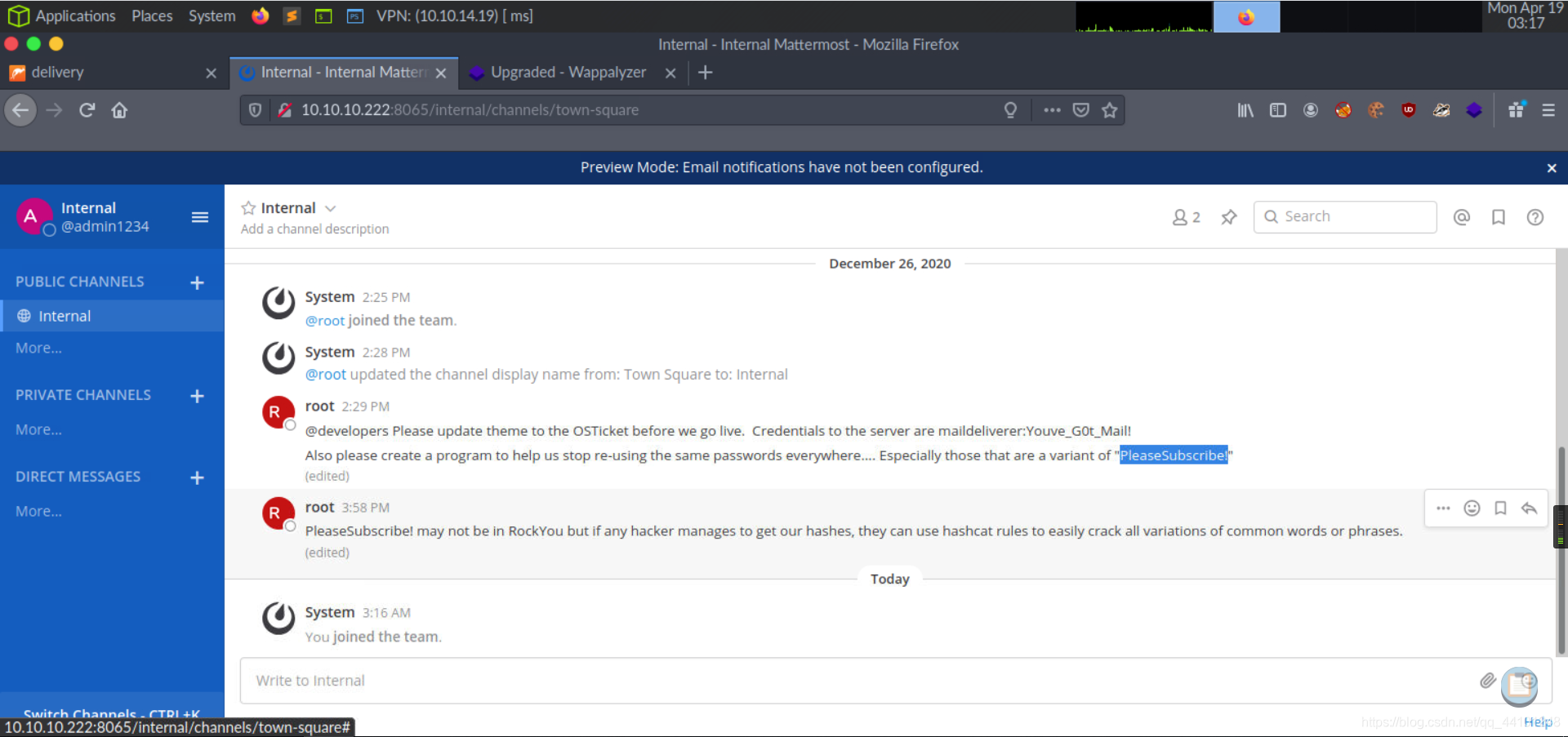Expand the Internal channel header dropdown
Screen dimensions: 1568x737
(330, 209)
